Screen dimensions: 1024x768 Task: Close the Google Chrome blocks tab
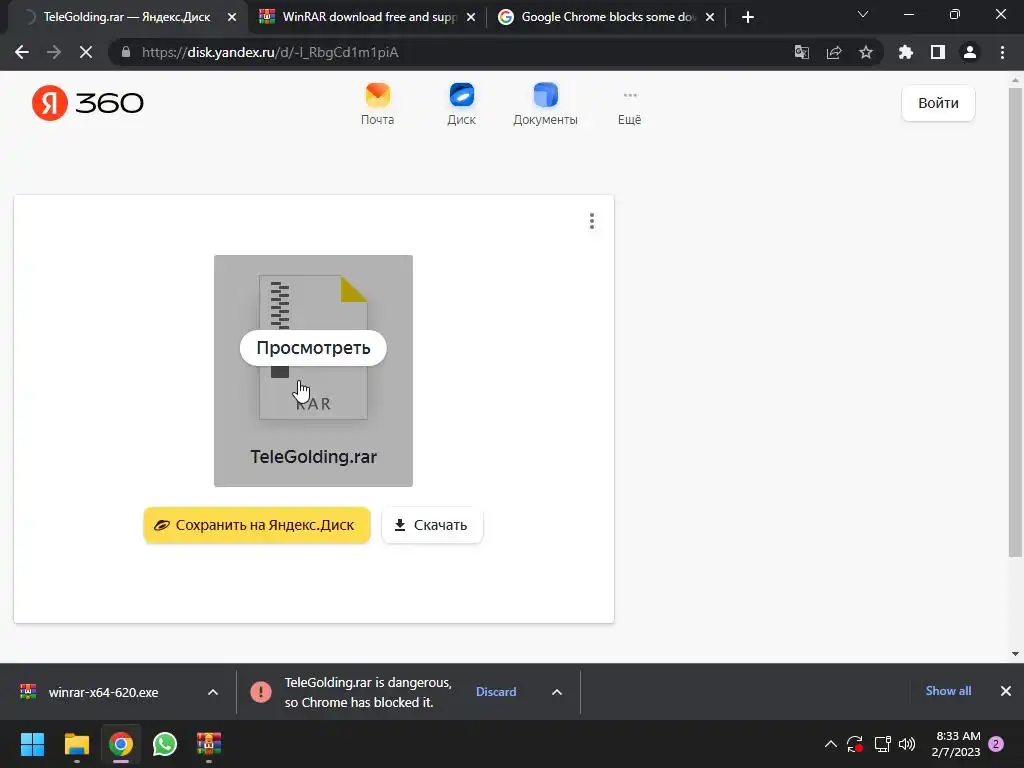(x=710, y=18)
